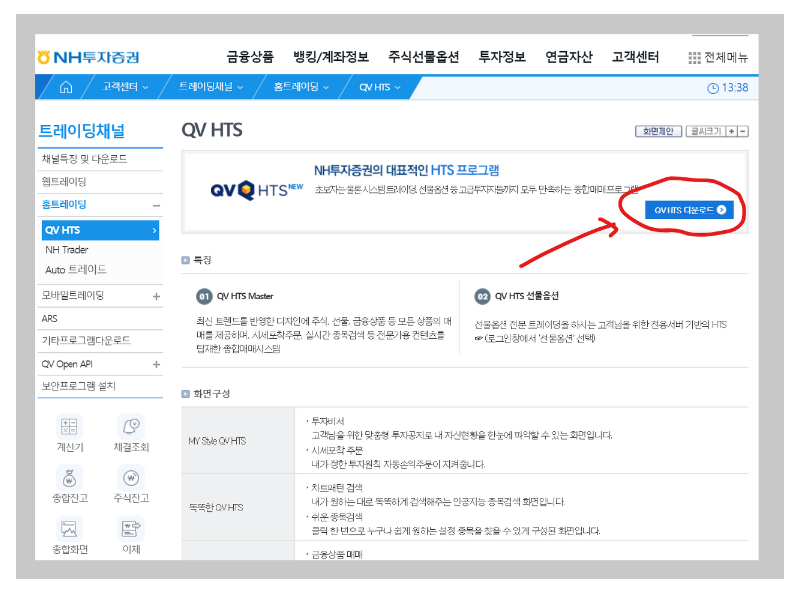Decrease font size with minus button

coord(743,131)
